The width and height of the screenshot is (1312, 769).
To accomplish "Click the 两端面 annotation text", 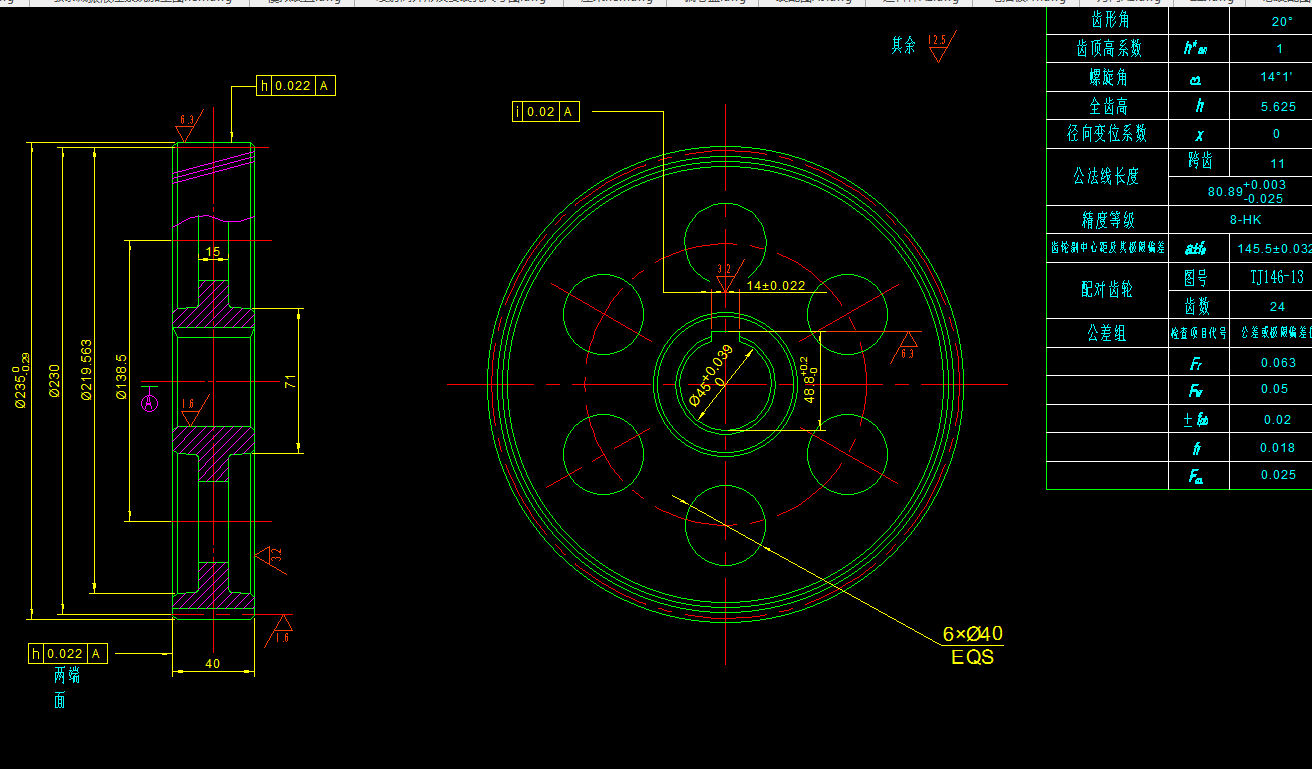I will pyautogui.click(x=66, y=688).
